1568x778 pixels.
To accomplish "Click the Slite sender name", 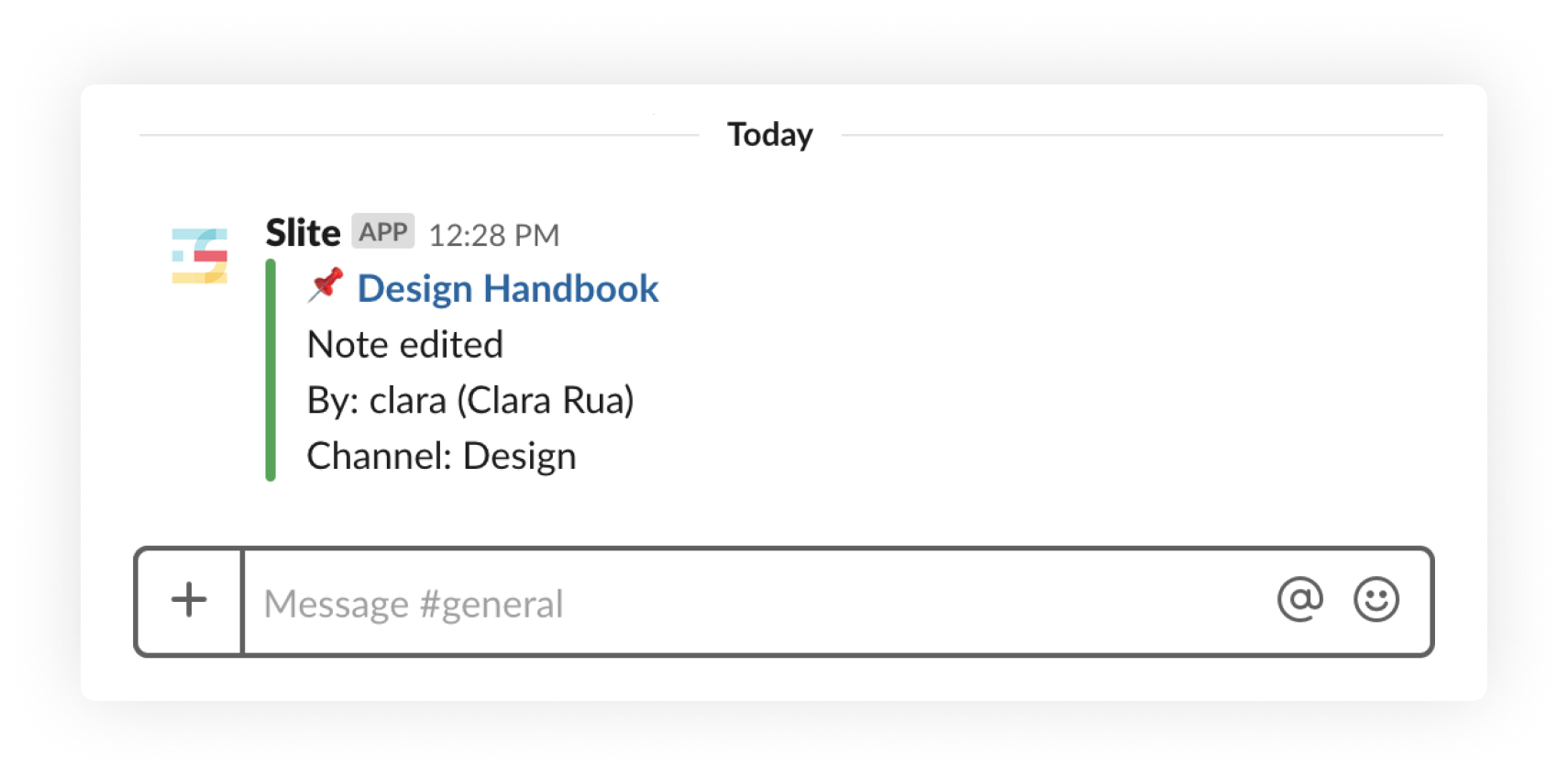I will [x=303, y=233].
